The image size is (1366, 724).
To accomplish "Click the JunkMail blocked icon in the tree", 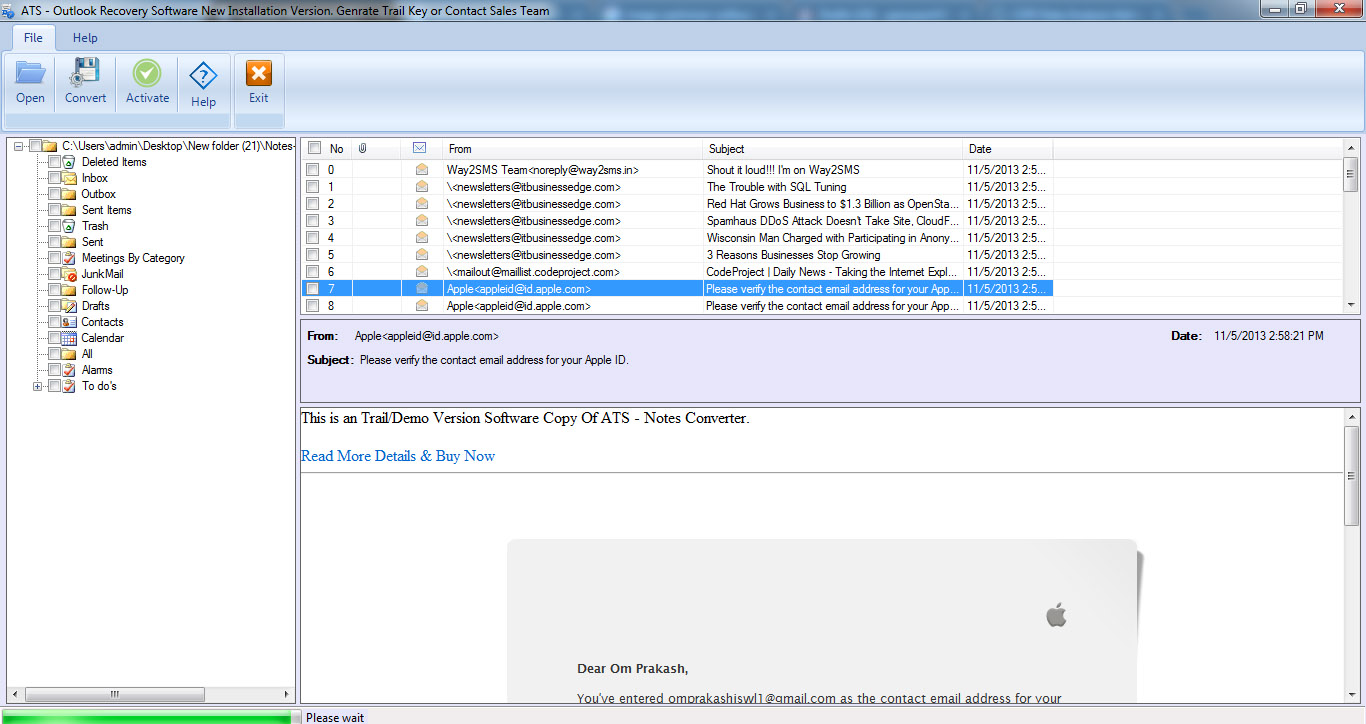I will click(69, 273).
